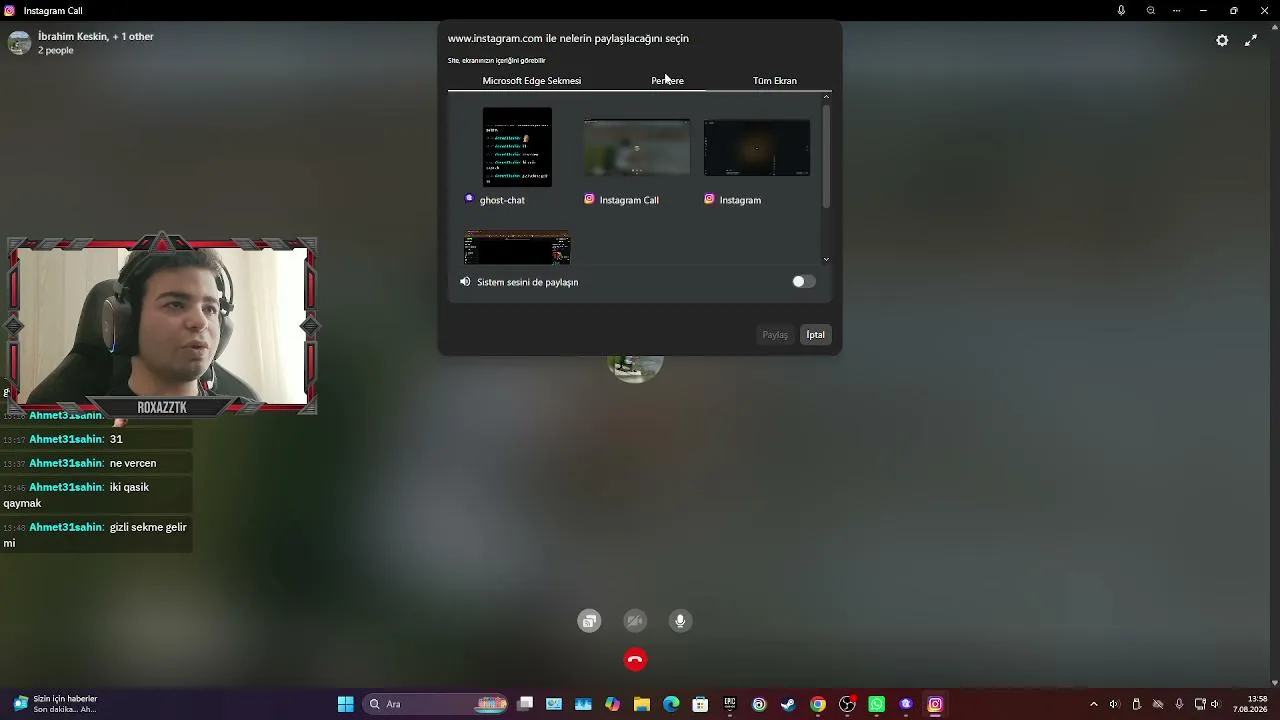The height and width of the screenshot is (720, 1280).
Task: Select the Instagram window thumbnail
Action: pyautogui.click(x=757, y=147)
